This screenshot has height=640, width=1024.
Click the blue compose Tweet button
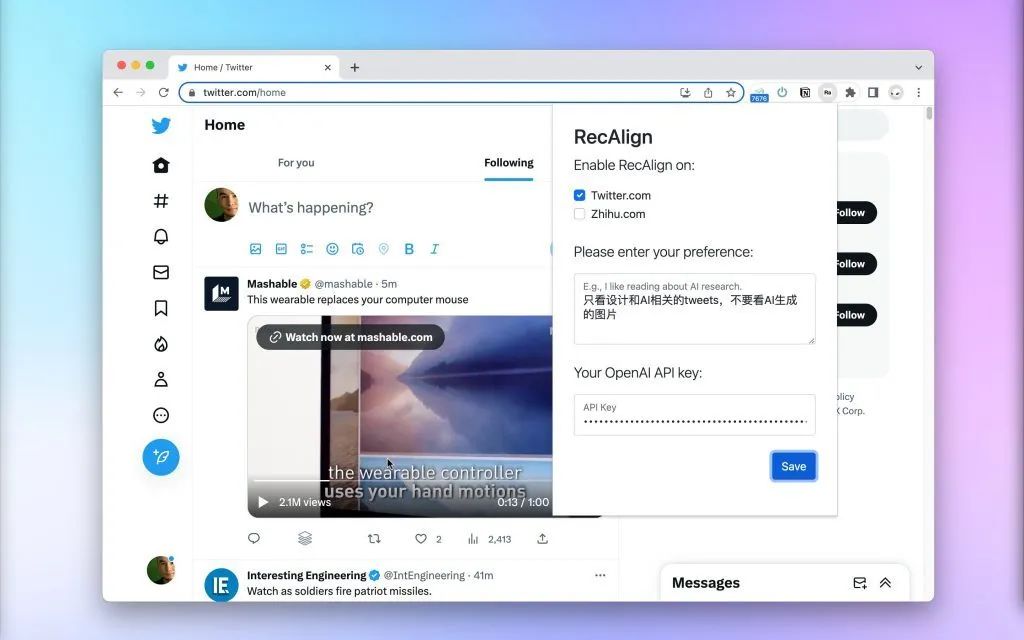(161, 457)
